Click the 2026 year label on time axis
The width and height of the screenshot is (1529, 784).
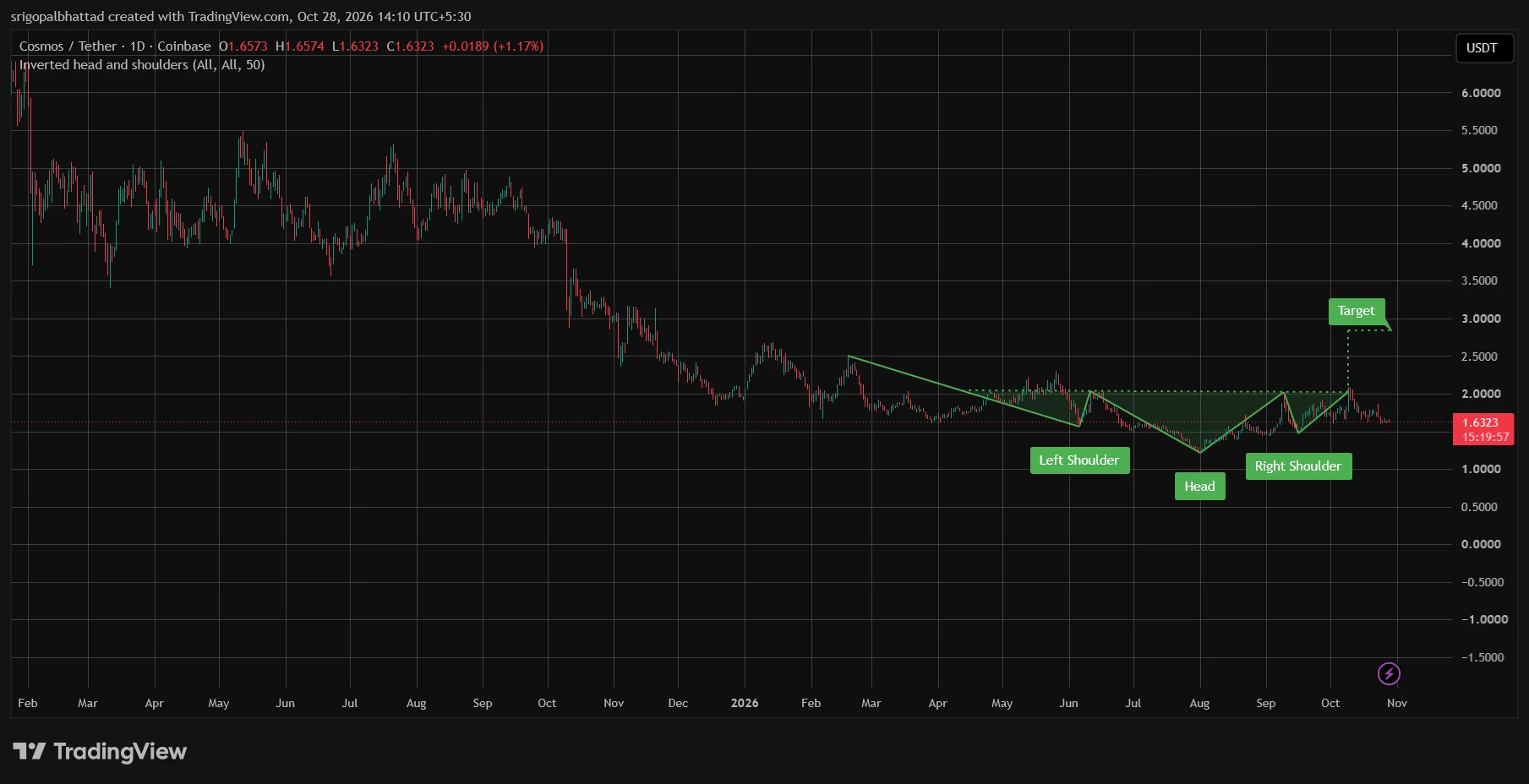pyautogui.click(x=745, y=703)
